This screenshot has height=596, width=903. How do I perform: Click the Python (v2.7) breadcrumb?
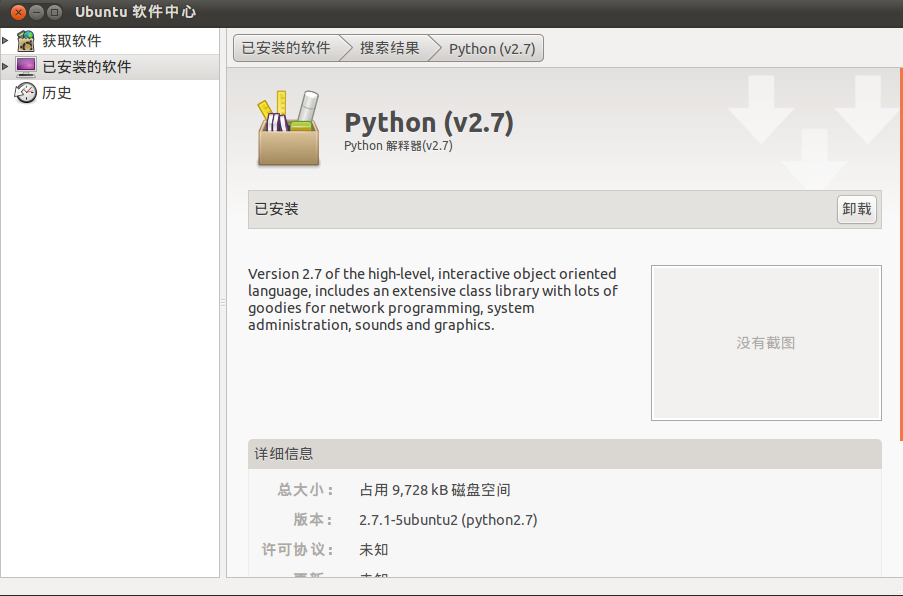click(492, 48)
